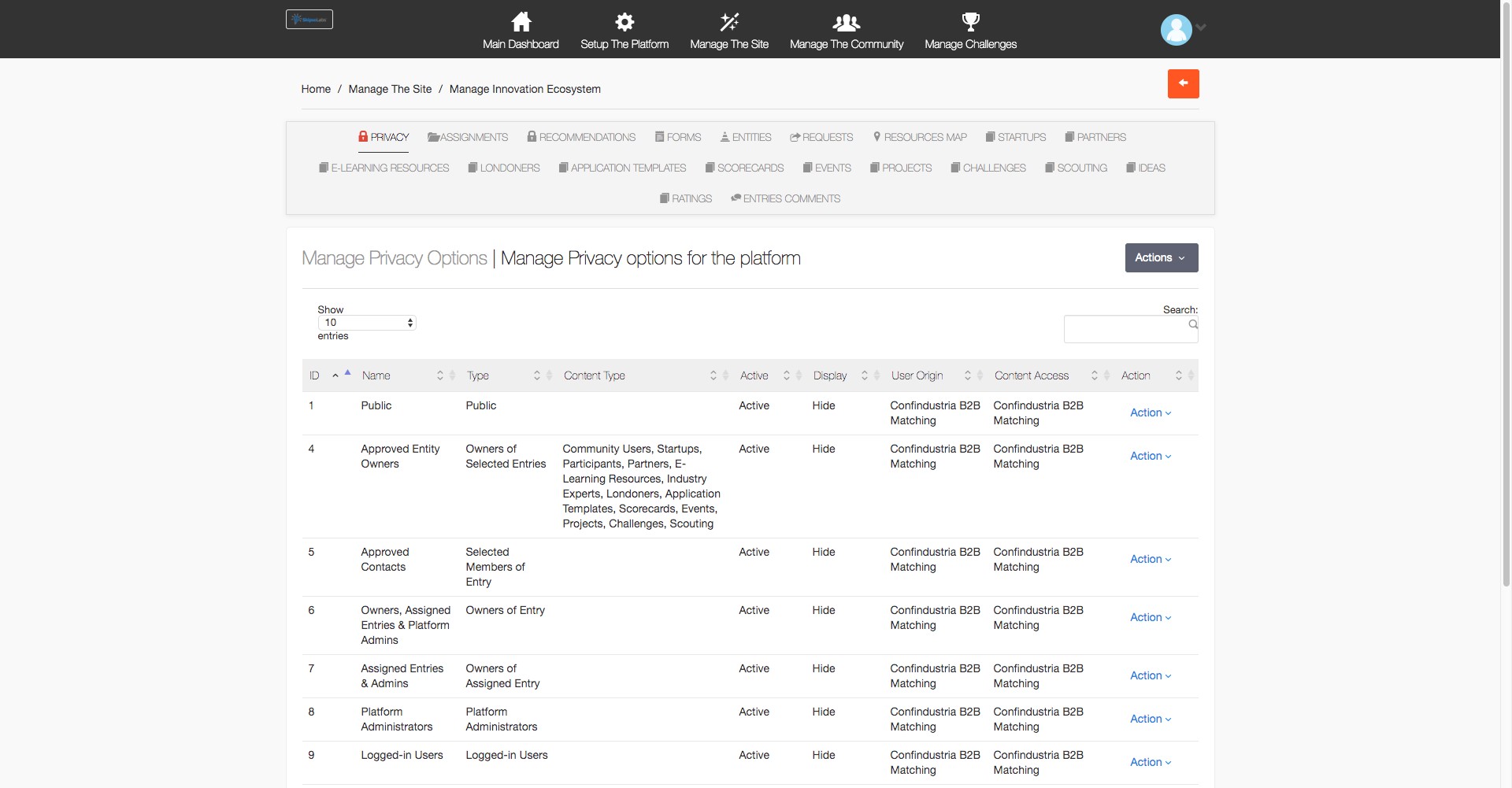Open the Ratings tab
The width and height of the screenshot is (1512, 788).
[686, 198]
